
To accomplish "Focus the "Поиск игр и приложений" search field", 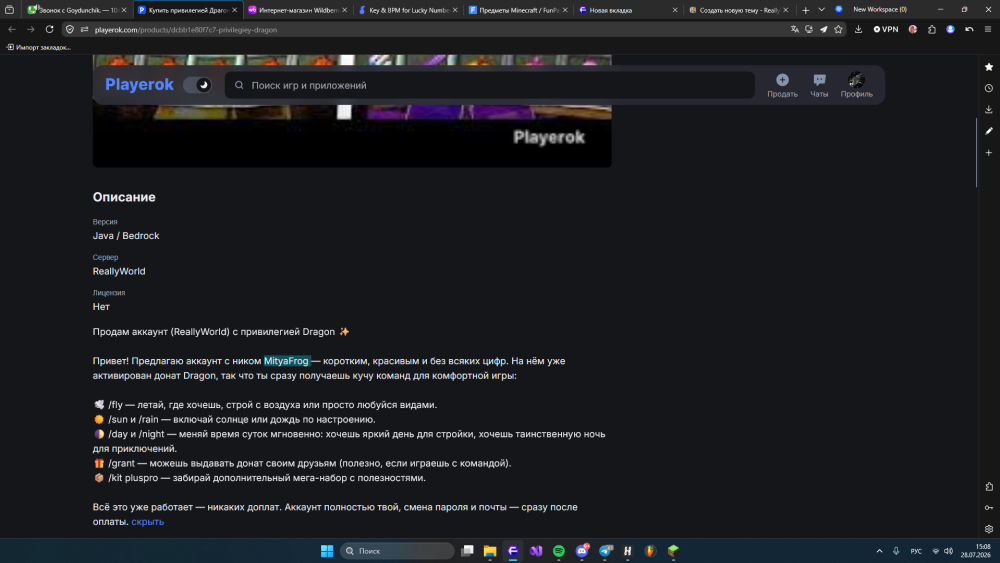I will [x=489, y=85].
